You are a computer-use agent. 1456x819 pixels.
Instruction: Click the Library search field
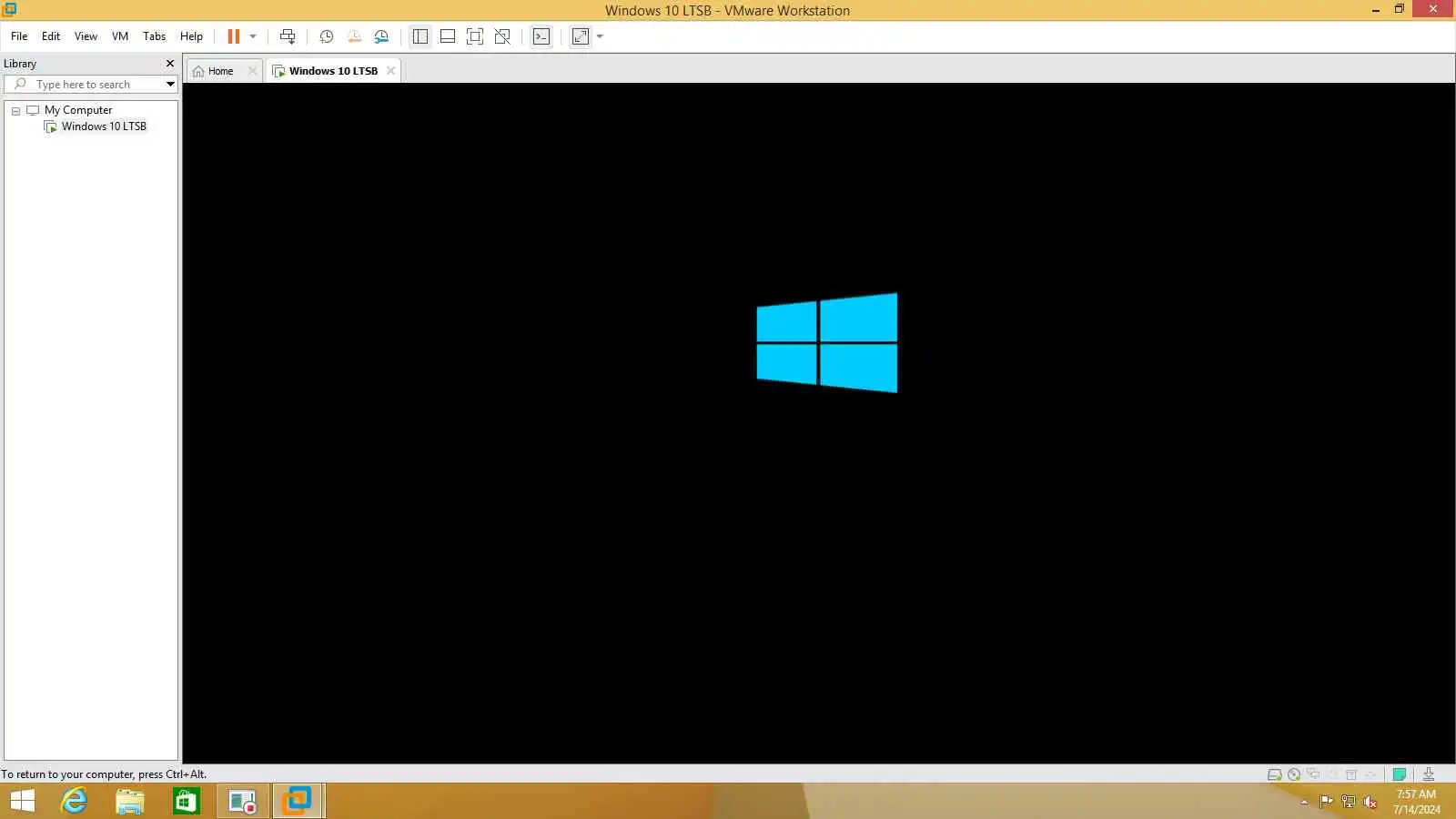(x=91, y=84)
